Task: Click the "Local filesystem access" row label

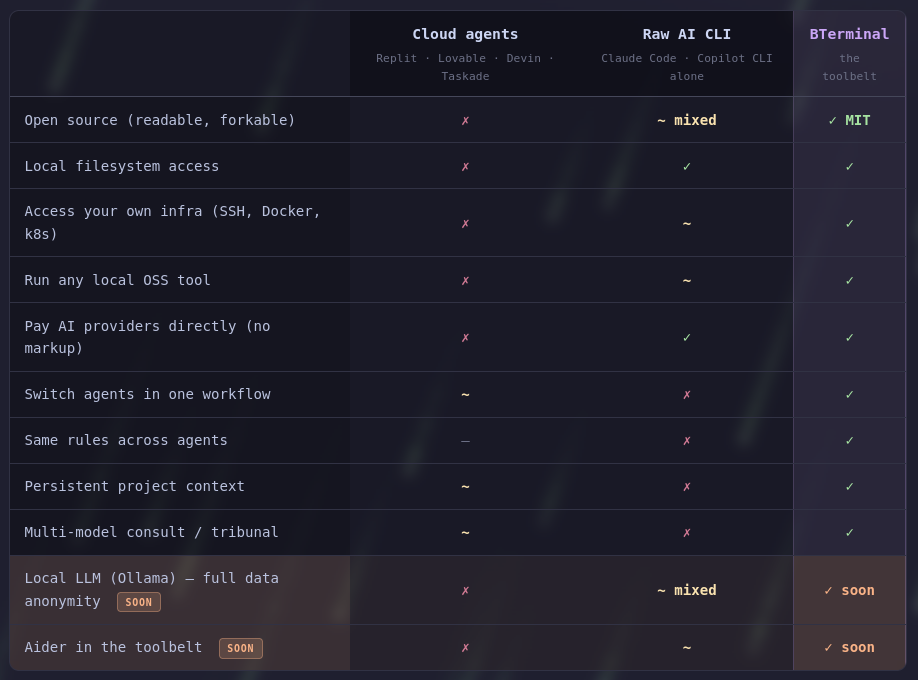Action: (x=121, y=166)
